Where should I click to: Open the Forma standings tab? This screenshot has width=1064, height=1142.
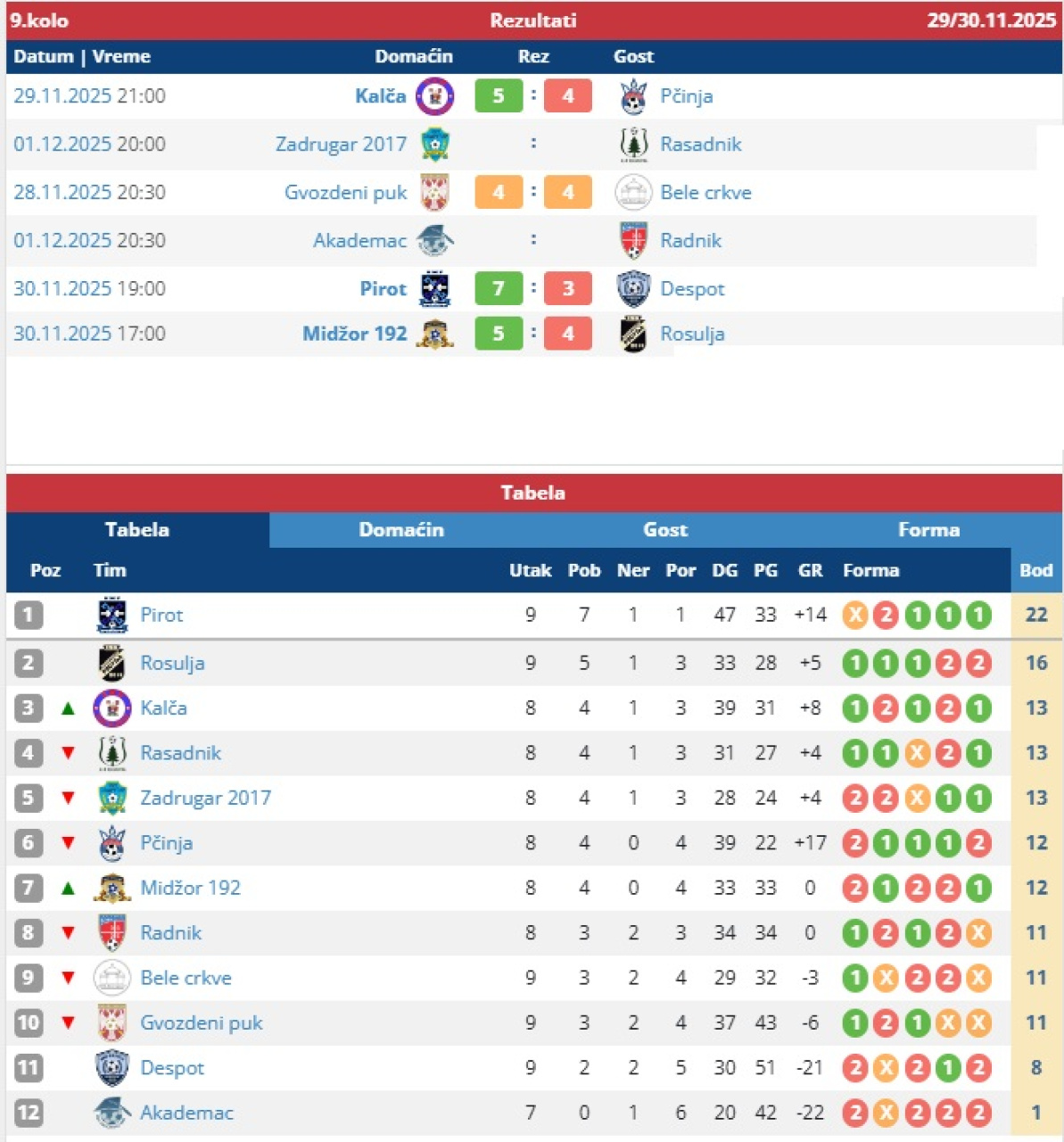pos(928,530)
